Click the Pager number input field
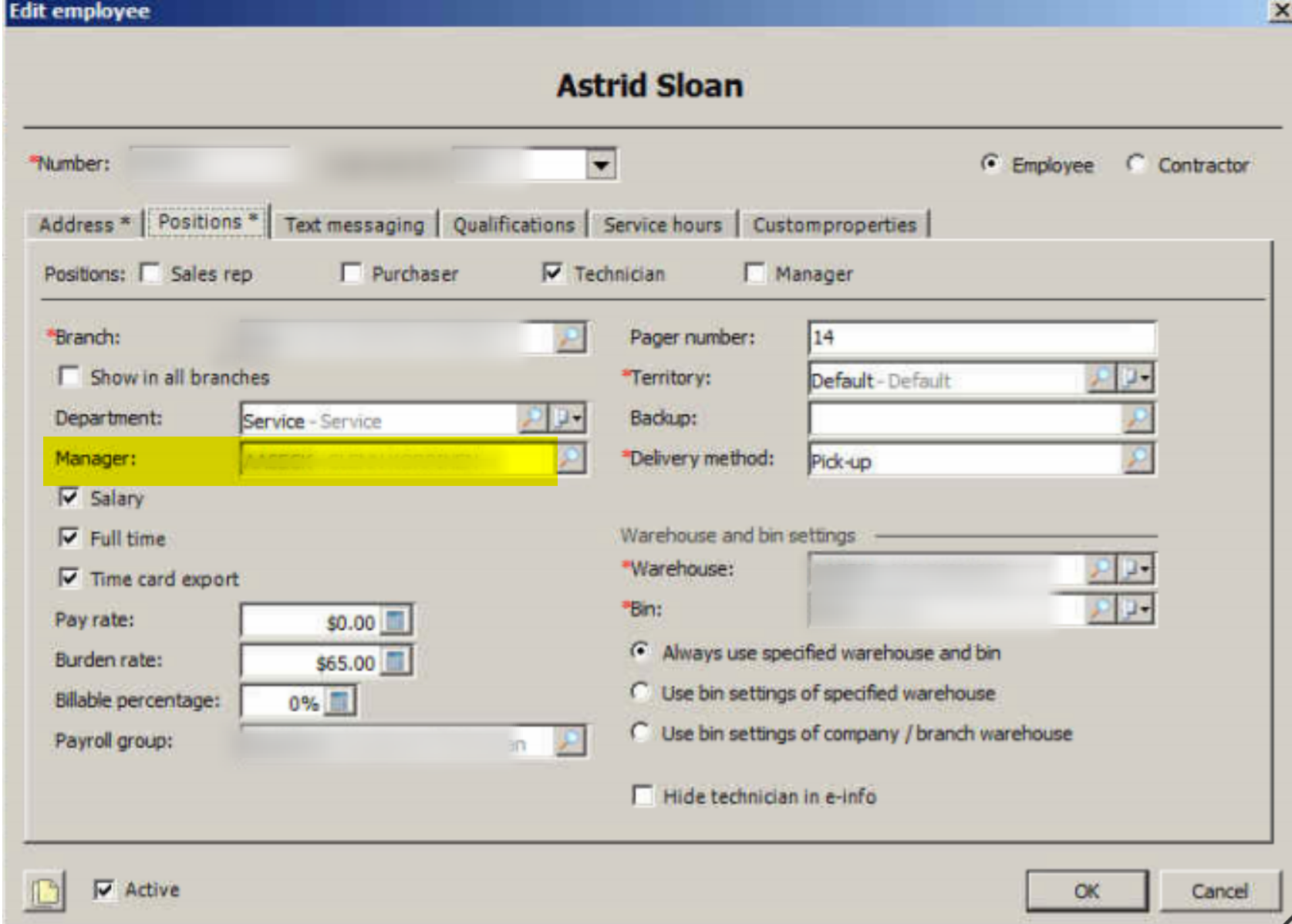1292x924 pixels. [982, 338]
